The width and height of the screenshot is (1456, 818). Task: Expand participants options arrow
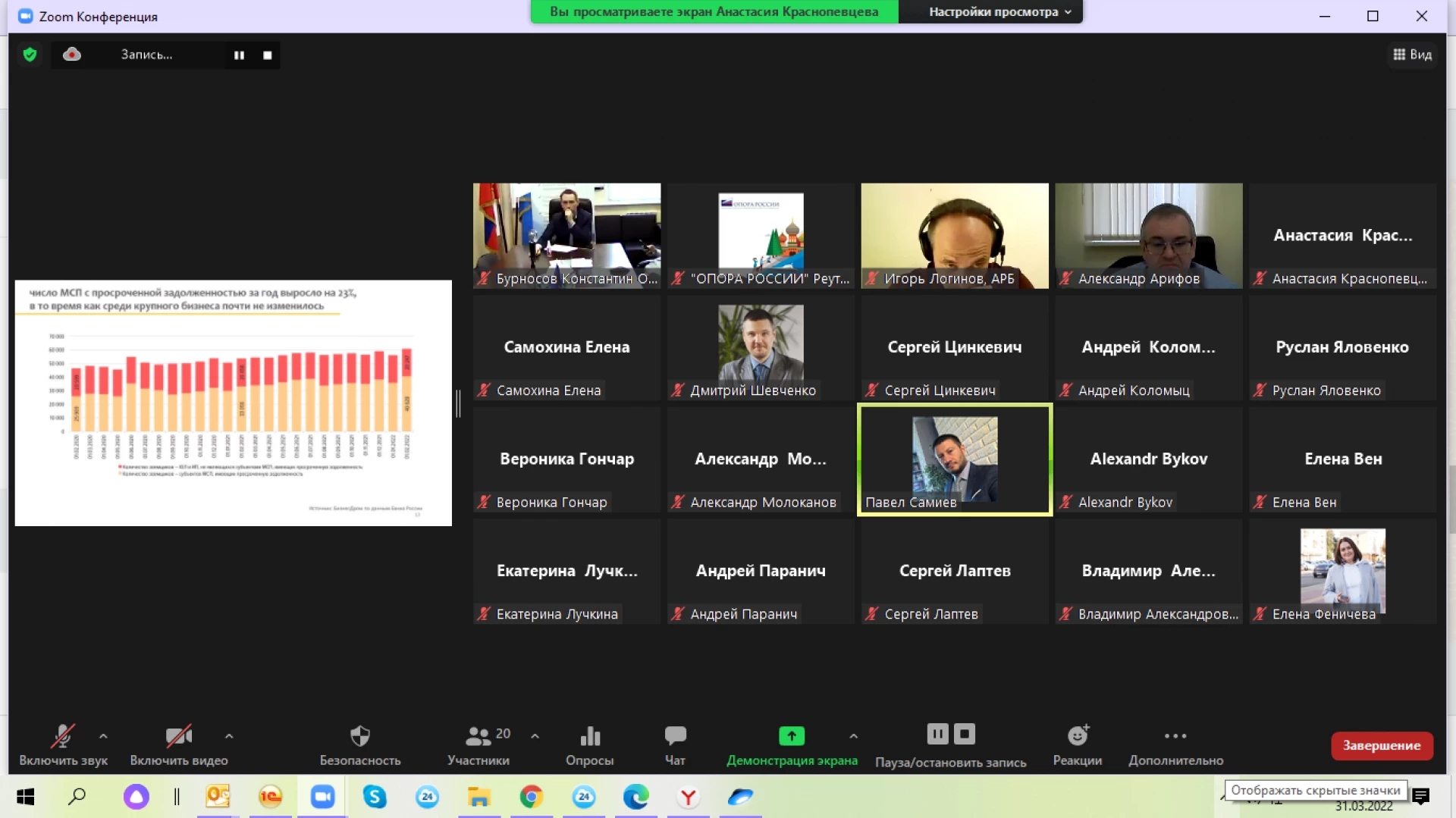click(535, 736)
